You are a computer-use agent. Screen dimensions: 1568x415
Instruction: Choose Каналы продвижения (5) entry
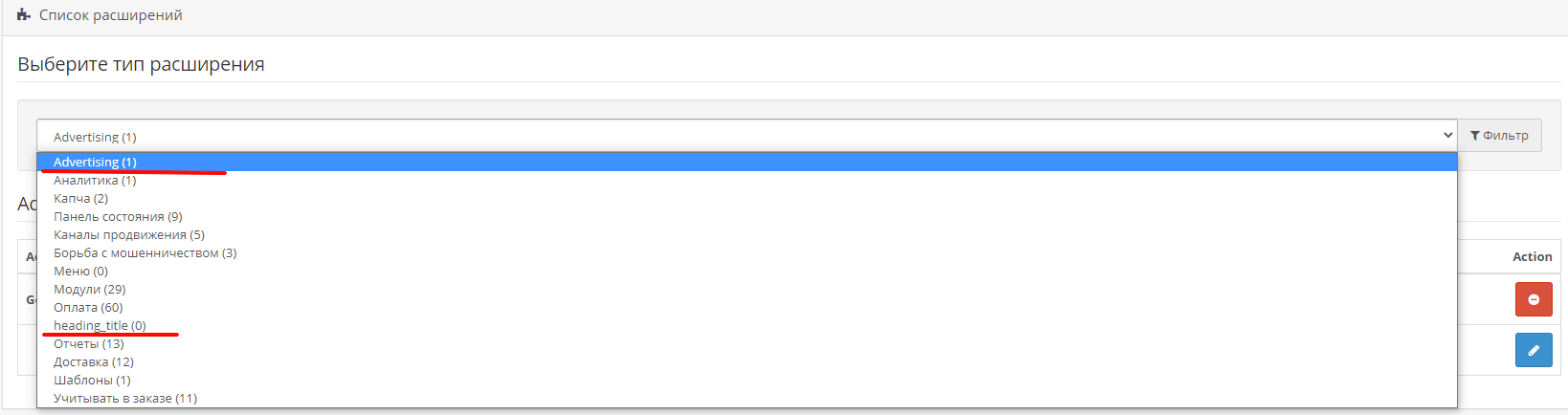pos(747,235)
